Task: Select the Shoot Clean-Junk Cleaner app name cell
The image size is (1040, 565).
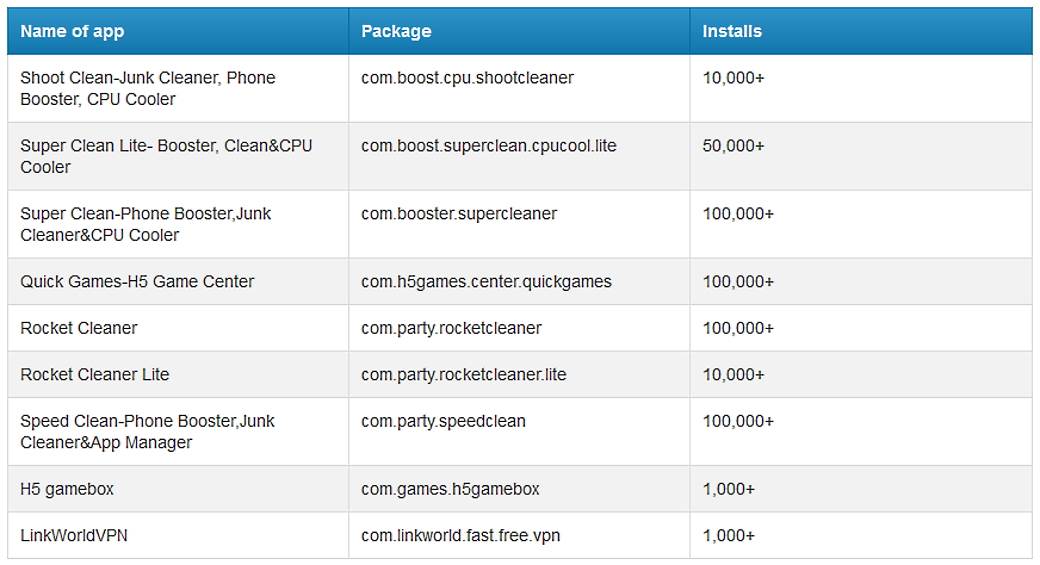Action: 147,88
